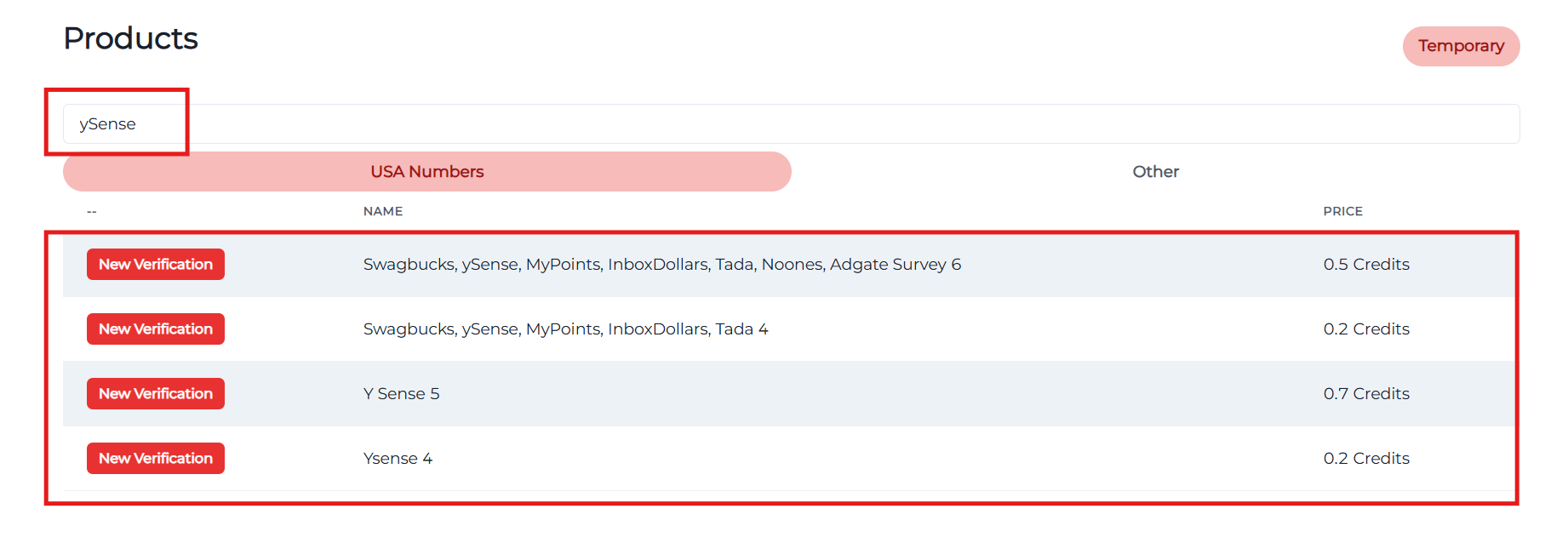The image size is (1568, 543).
Task: Select the Y Sense 5 product name
Action: pyautogui.click(x=400, y=393)
